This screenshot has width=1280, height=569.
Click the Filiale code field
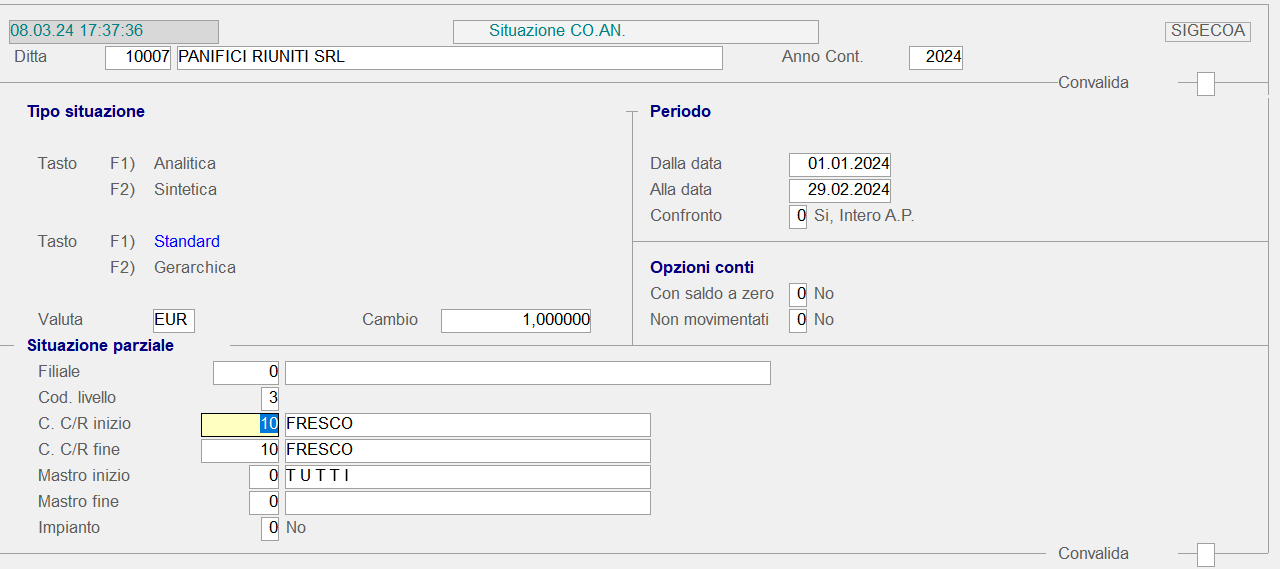(x=246, y=373)
